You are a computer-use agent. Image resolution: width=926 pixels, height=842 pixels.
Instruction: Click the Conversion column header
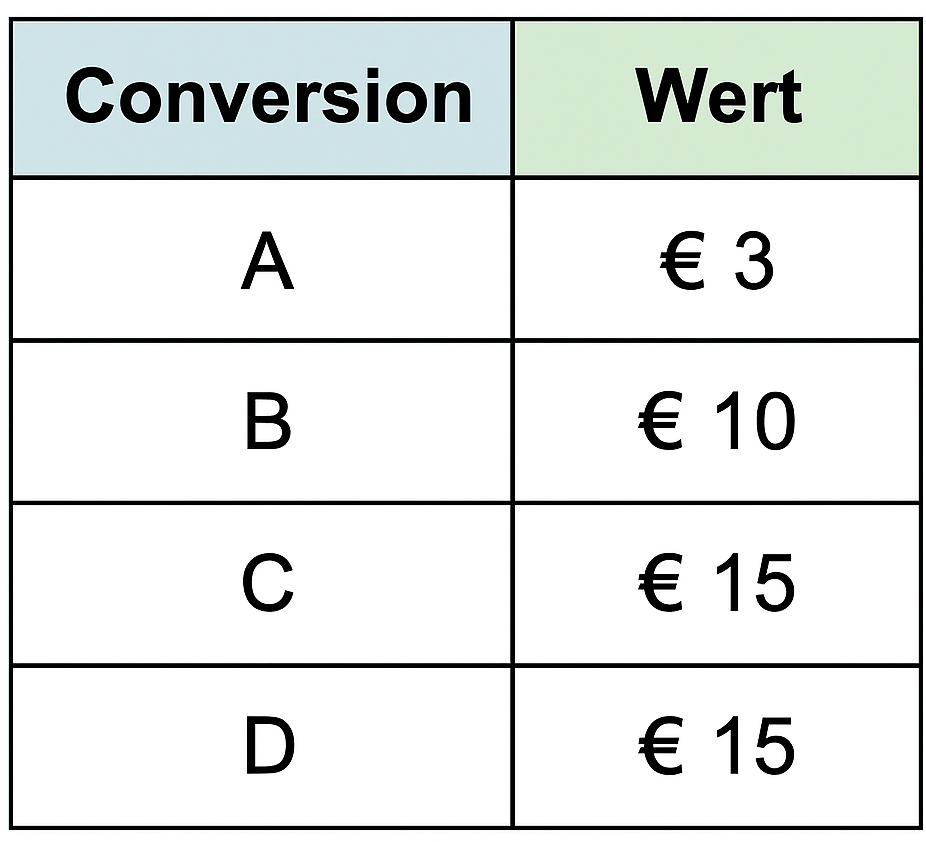(x=267, y=97)
